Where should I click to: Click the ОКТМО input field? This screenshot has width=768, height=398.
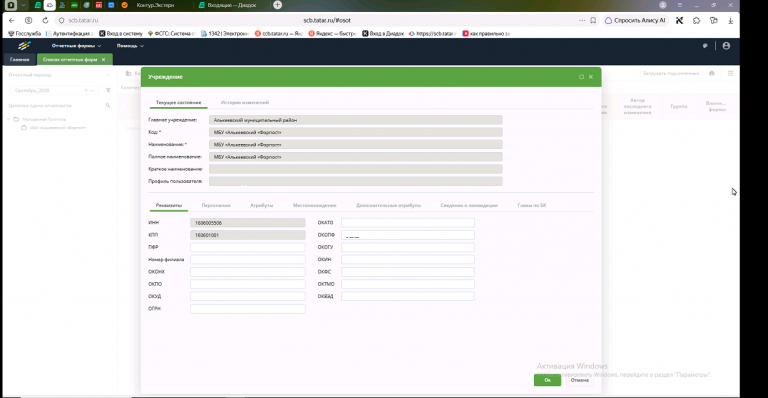(x=408, y=284)
